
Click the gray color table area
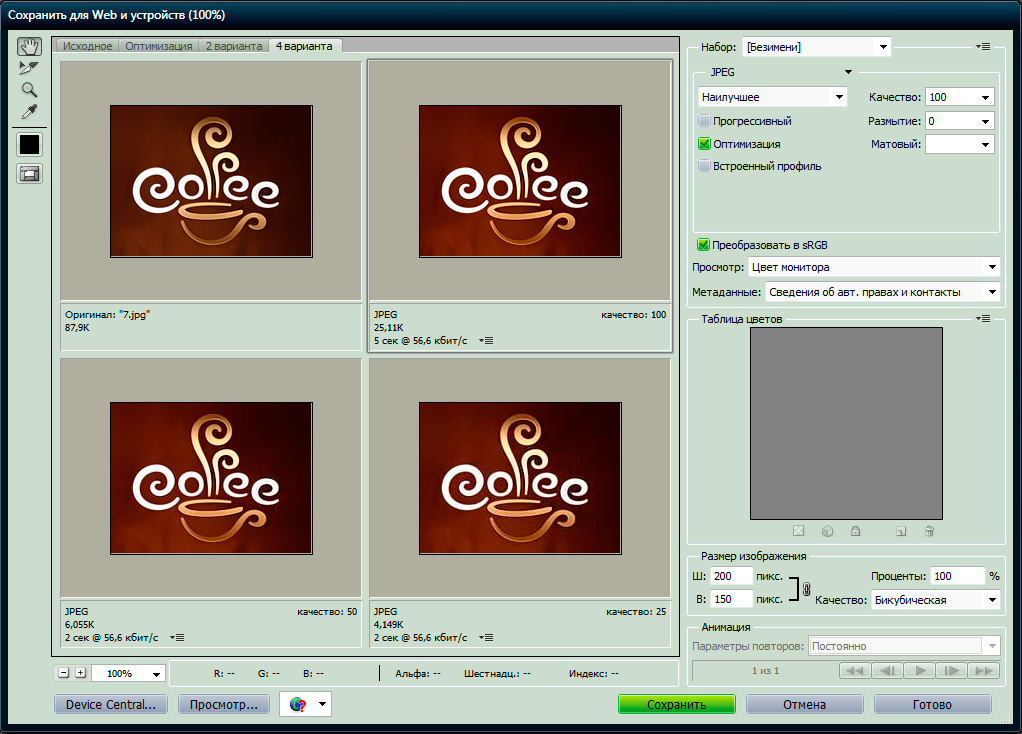click(x=846, y=424)
